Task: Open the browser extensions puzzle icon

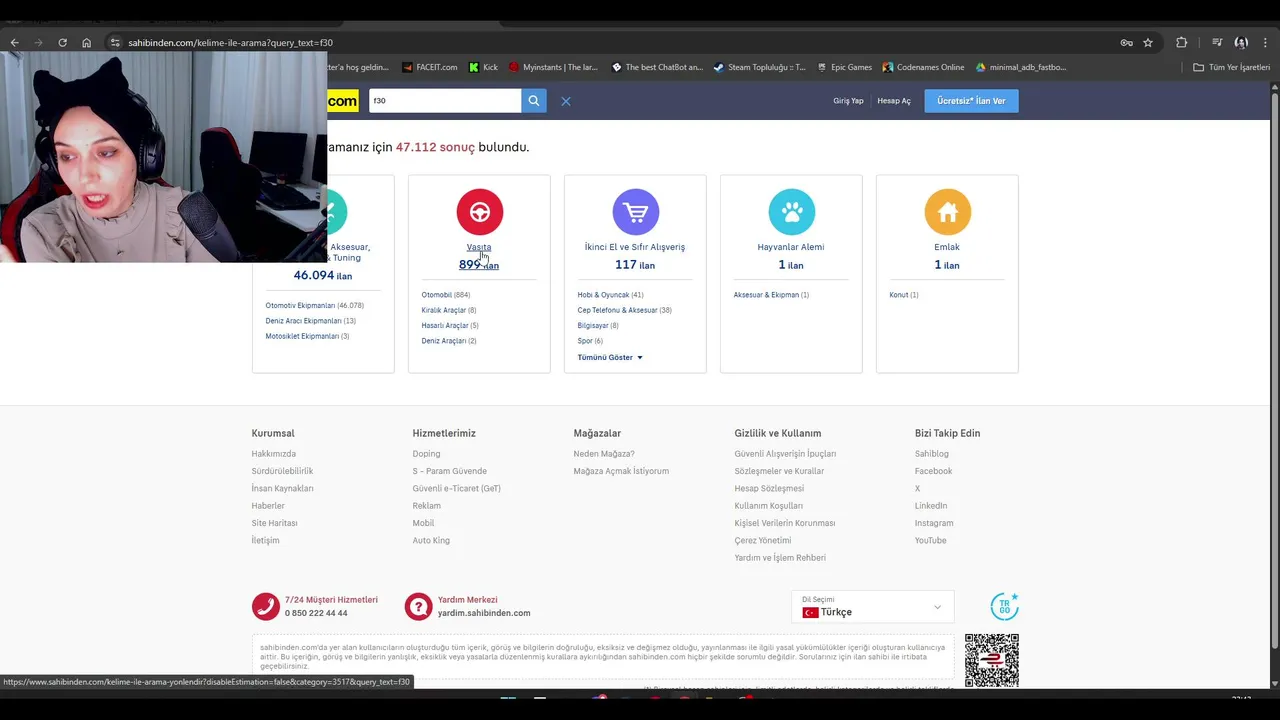Action: pyautogui.click(x=1182, y=43)
